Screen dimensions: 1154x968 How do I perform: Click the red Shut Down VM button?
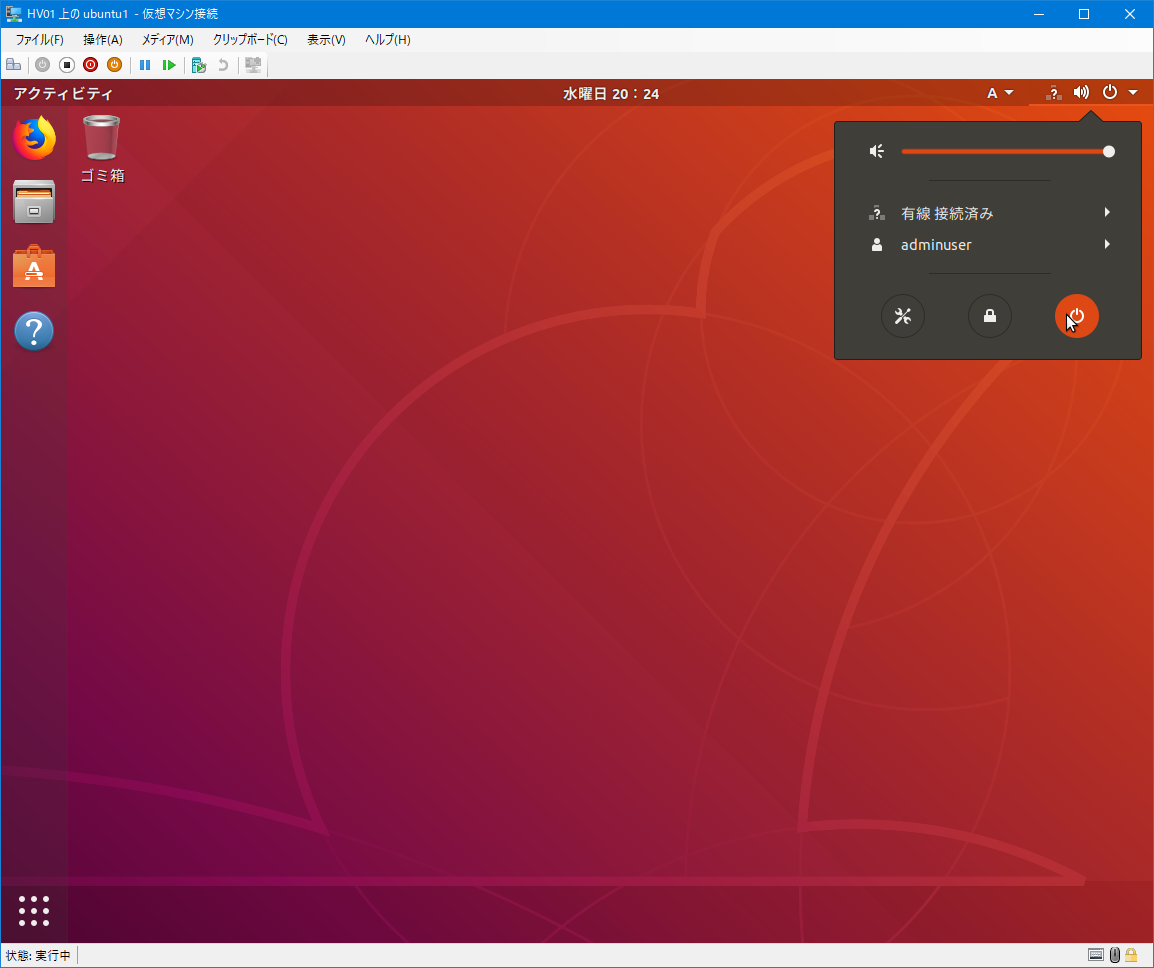tap(90, 65)
